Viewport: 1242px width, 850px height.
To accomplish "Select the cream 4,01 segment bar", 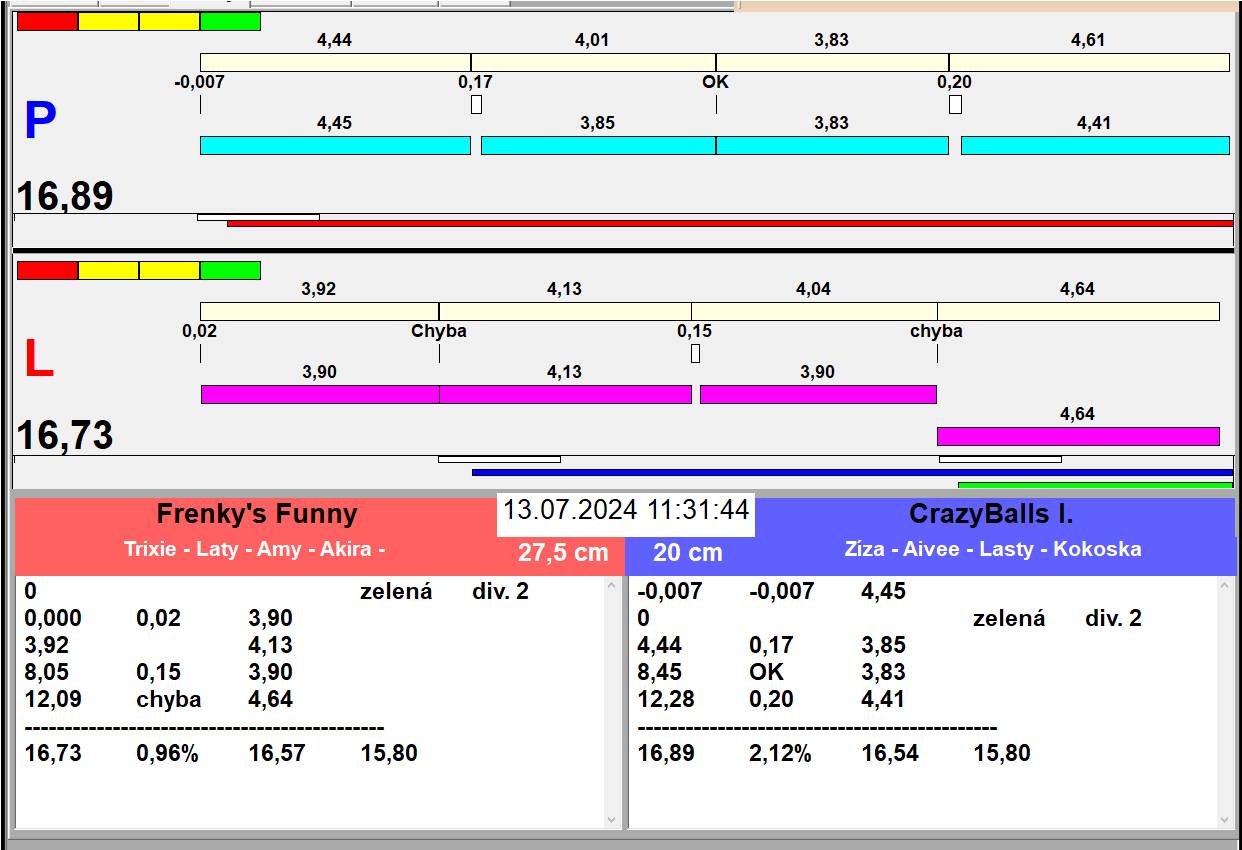I will pos(593,62).
